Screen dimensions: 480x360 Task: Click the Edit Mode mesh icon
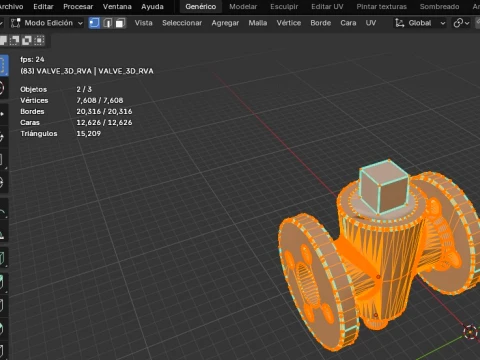coord(15,23)
